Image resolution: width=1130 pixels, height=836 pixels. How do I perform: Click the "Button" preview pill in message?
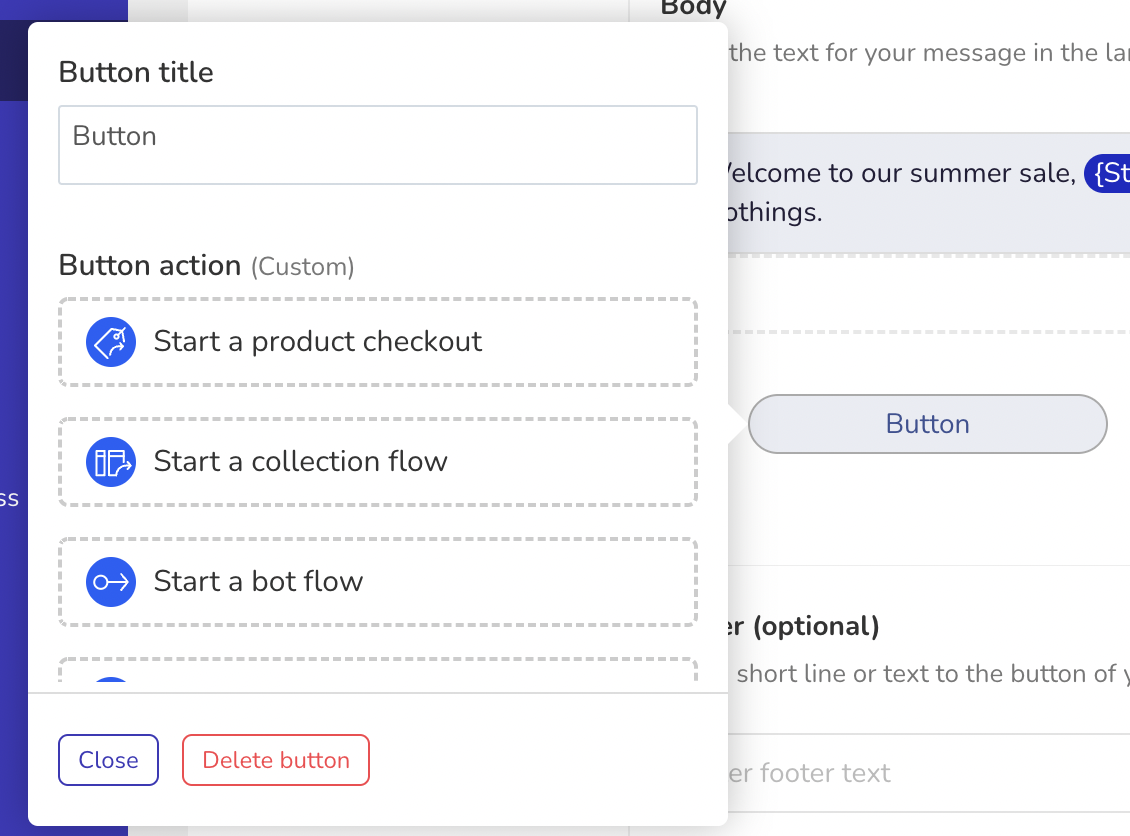927,424
